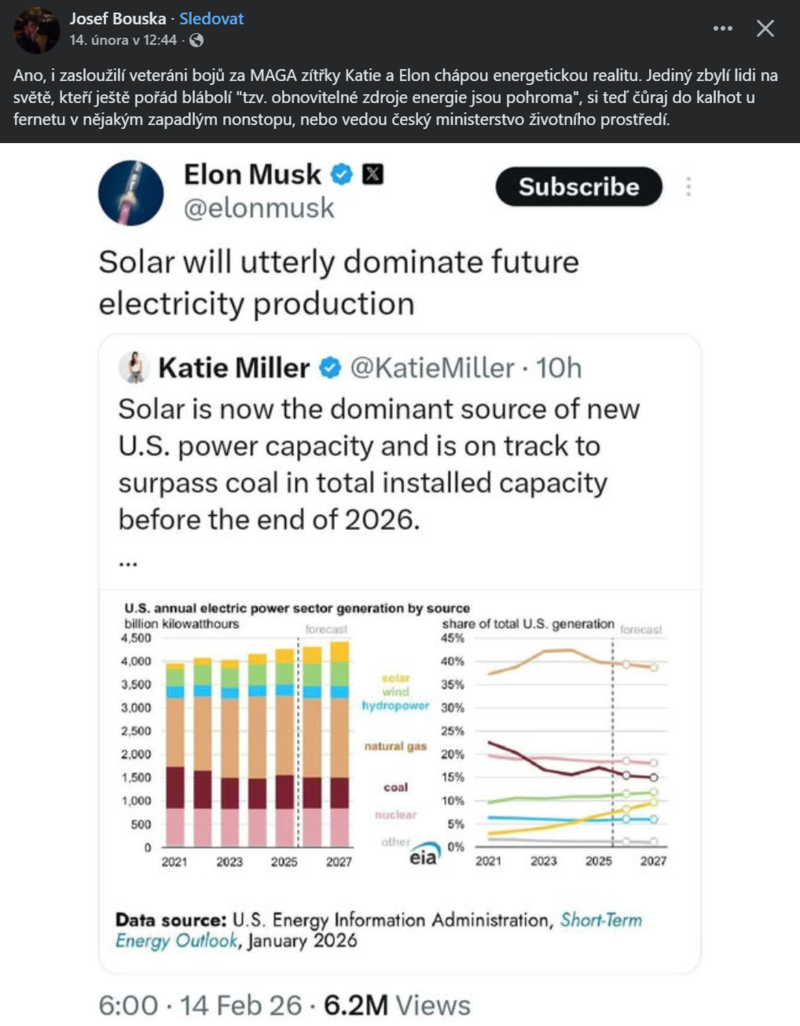Click the X logo badge beside Elon Musk

pos(372,175)
